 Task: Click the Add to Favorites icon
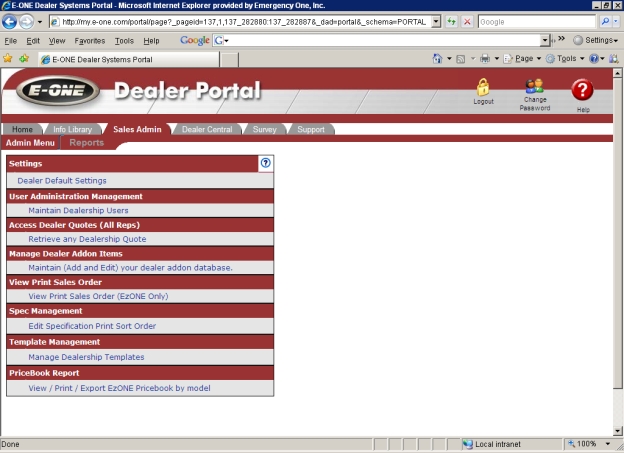(x=24, y=59)
